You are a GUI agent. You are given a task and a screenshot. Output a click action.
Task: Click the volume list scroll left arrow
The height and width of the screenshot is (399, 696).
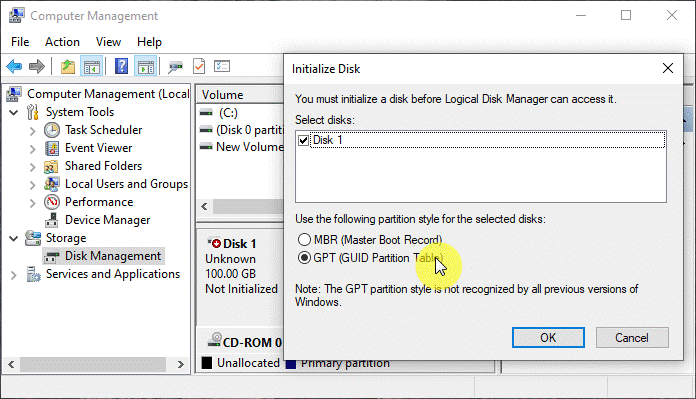click(204, 206)
